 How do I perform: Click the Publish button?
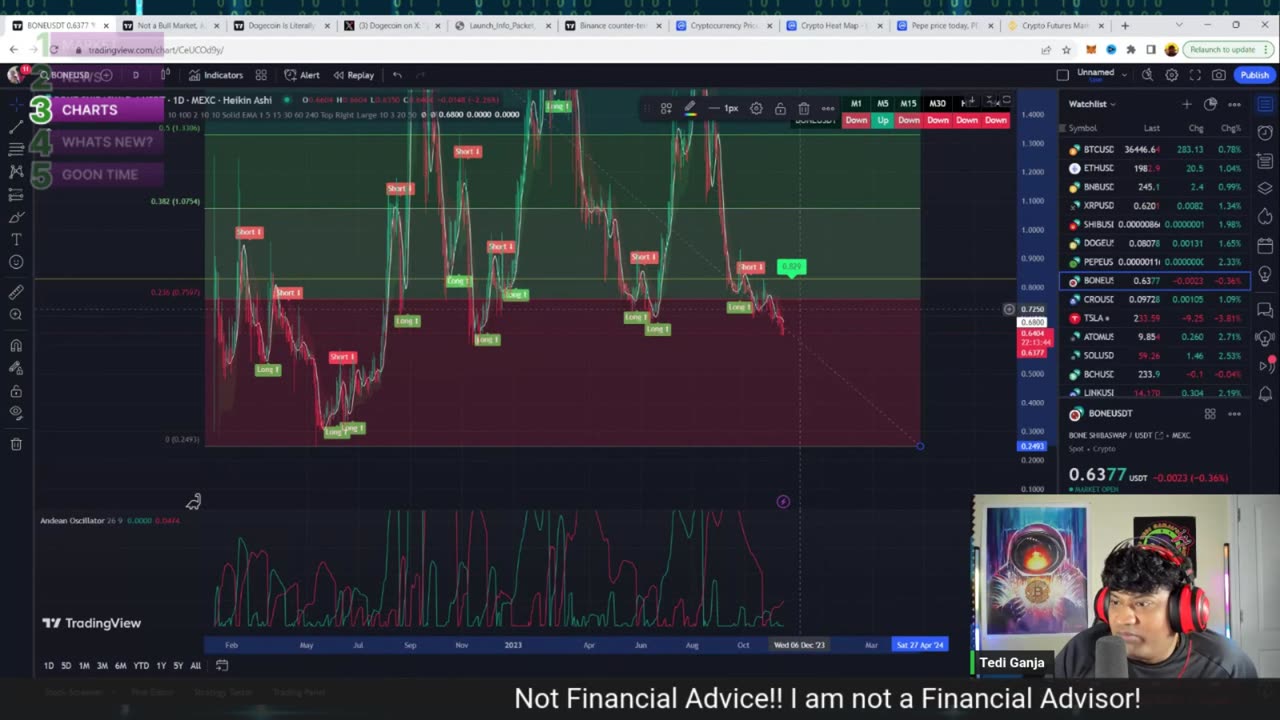coord(1253,75)
